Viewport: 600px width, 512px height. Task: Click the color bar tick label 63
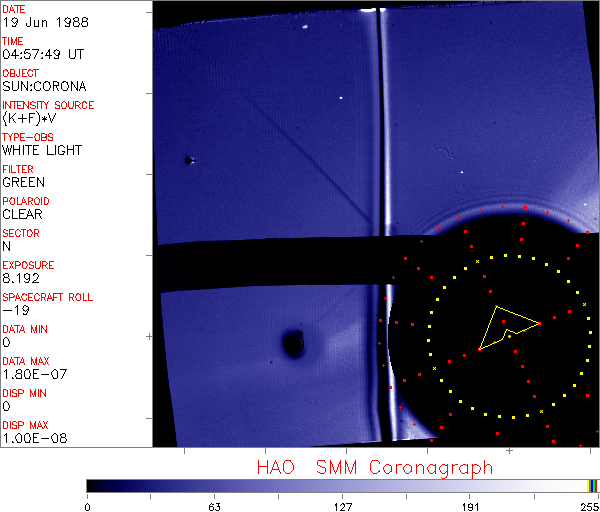pyautogui.click(x=214, y=506)
